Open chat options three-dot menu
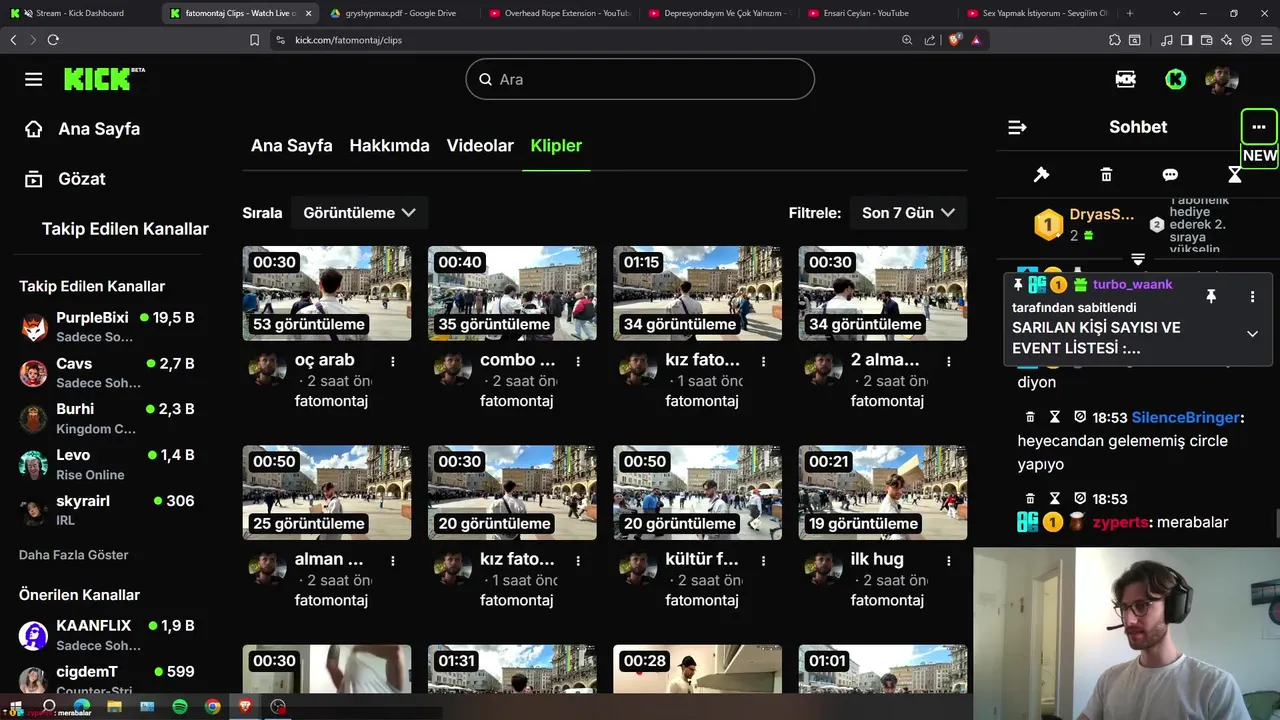 point(1259,127)
